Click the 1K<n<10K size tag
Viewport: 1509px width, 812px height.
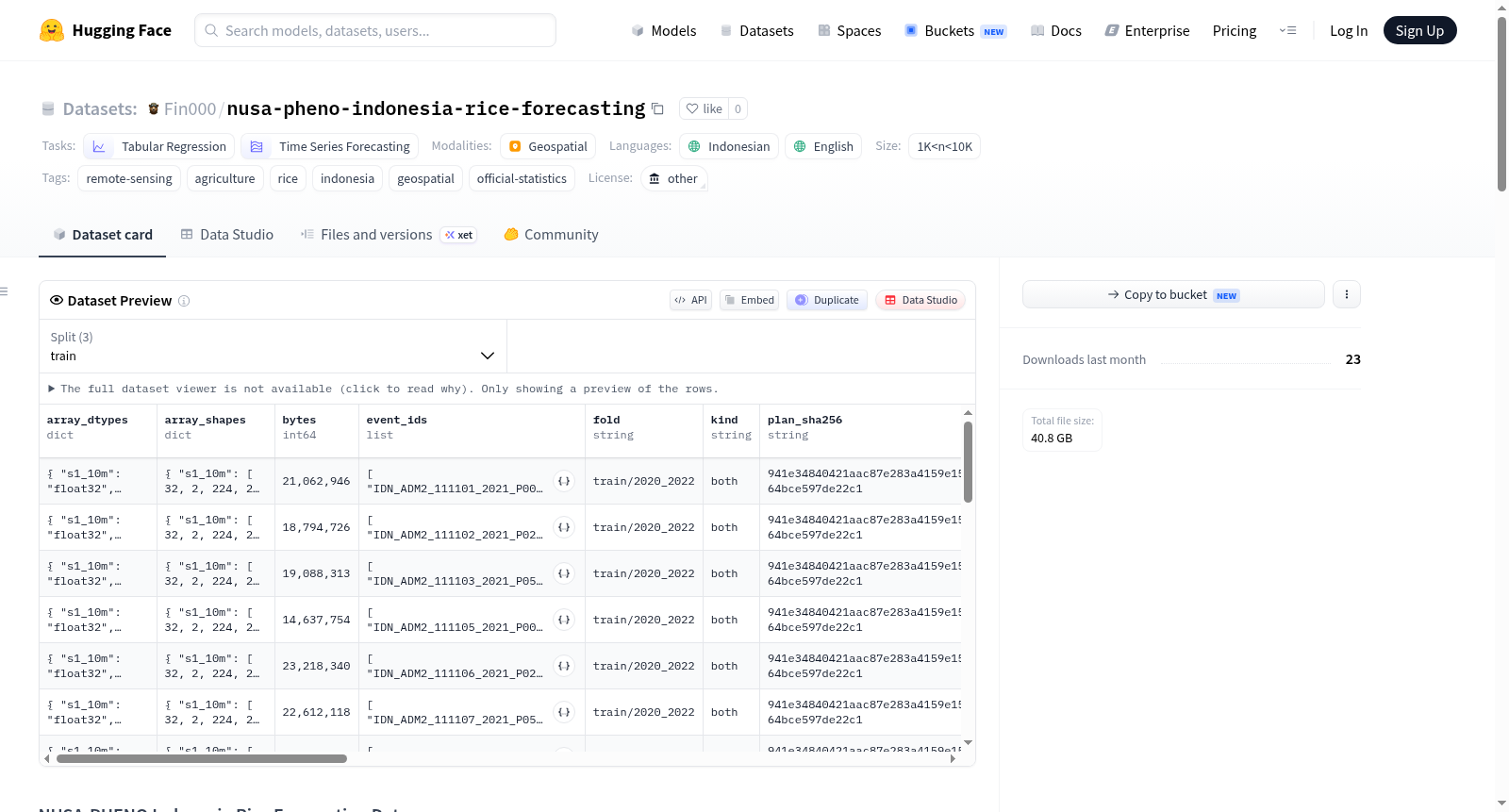[944, 146]
